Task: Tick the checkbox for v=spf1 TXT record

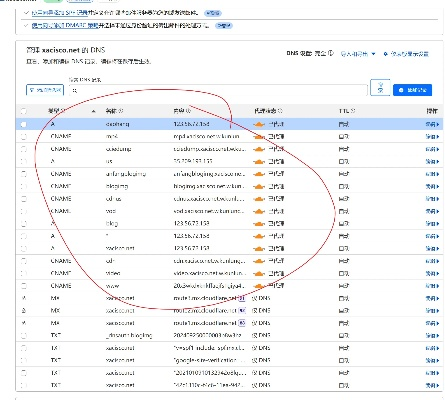Action: (x=24, y=348)
